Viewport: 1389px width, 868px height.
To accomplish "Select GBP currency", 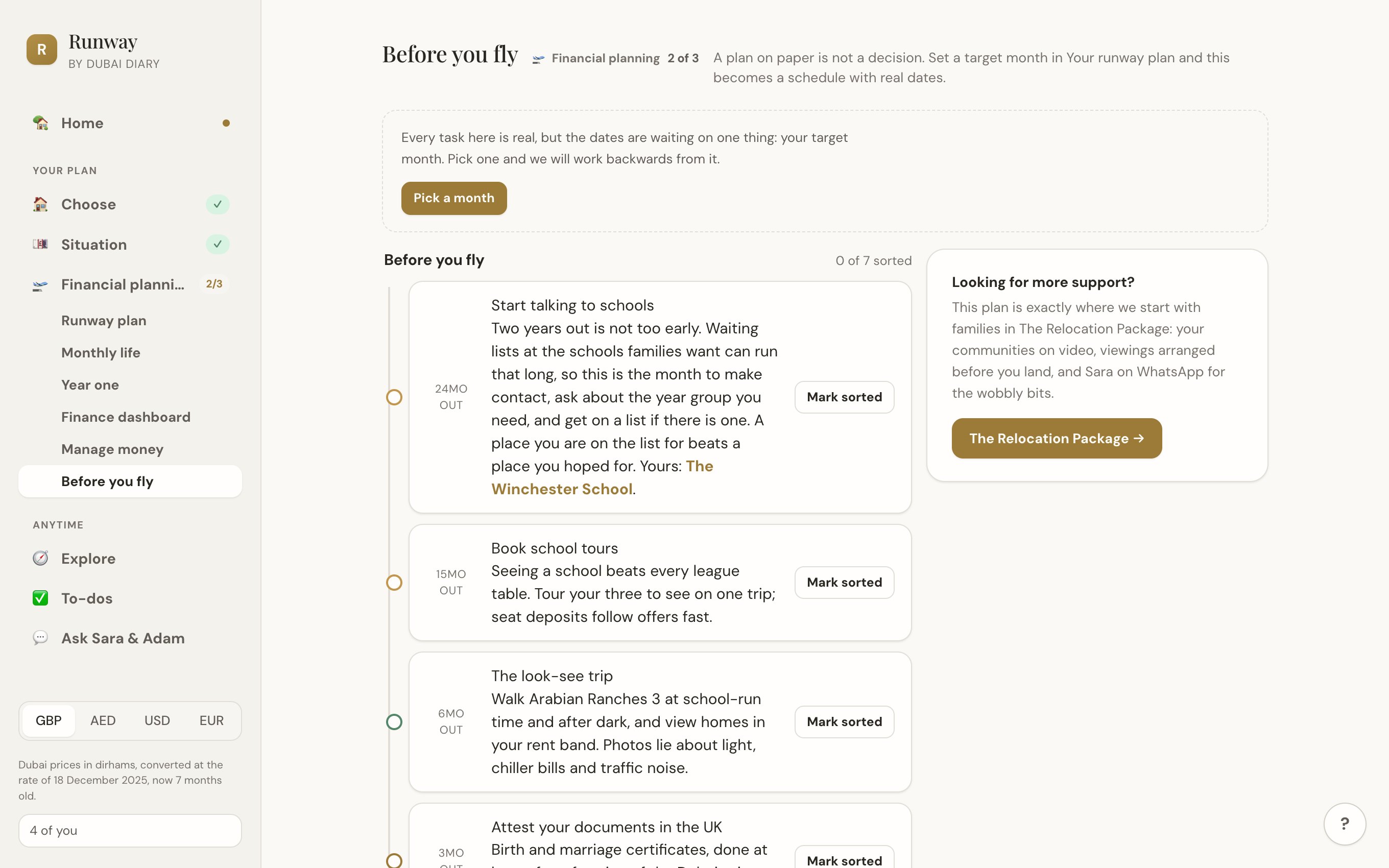I will 49,720.
